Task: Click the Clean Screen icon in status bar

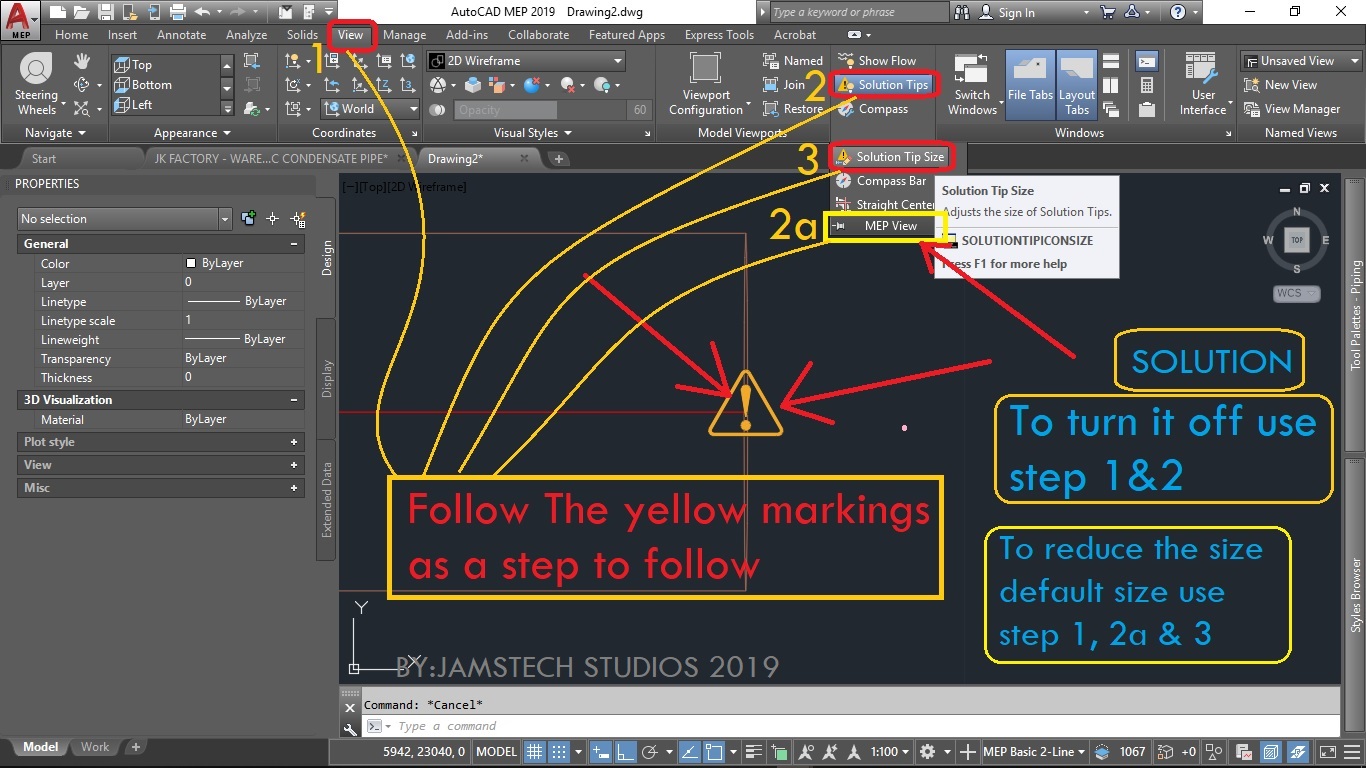Action: click(1326, 752)
